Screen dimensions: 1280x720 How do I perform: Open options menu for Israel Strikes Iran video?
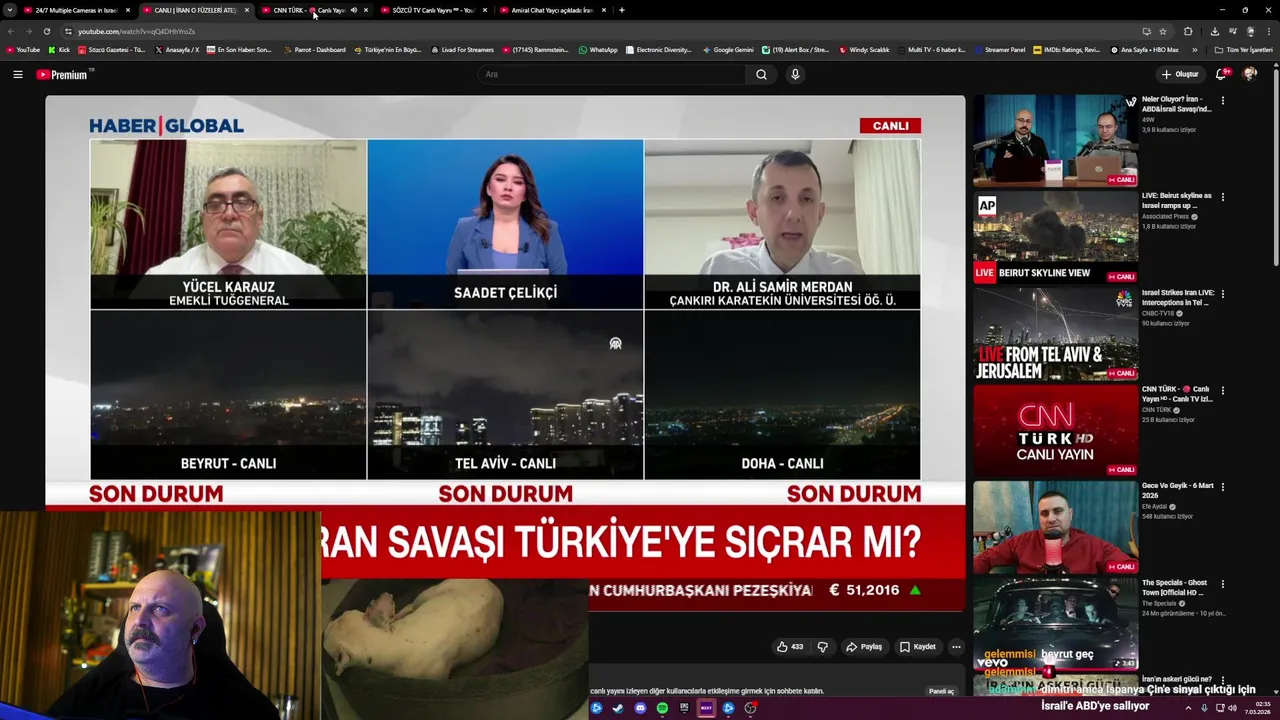click(x=1222, y=294)
